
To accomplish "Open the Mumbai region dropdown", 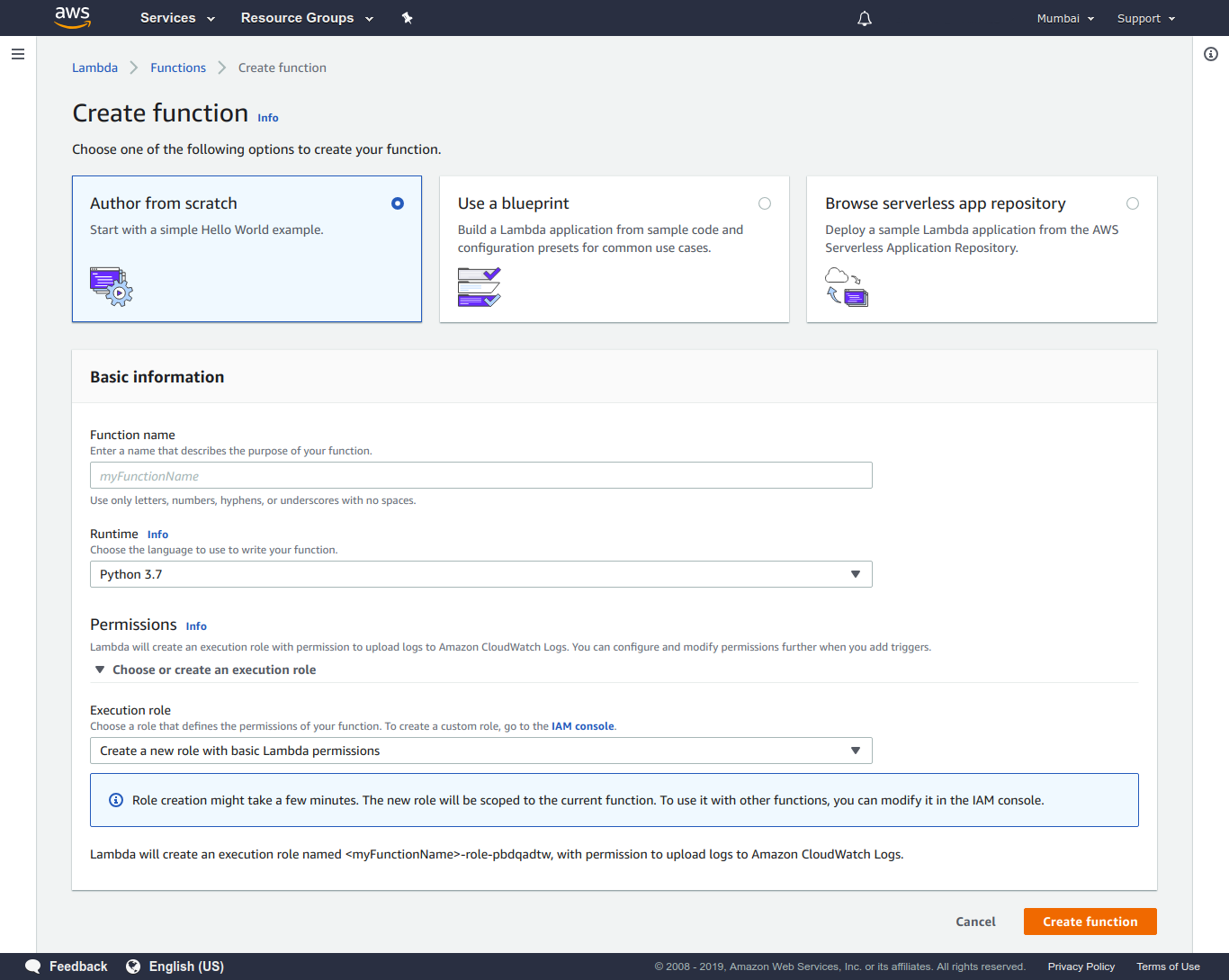I will (x=1065, y=18).
